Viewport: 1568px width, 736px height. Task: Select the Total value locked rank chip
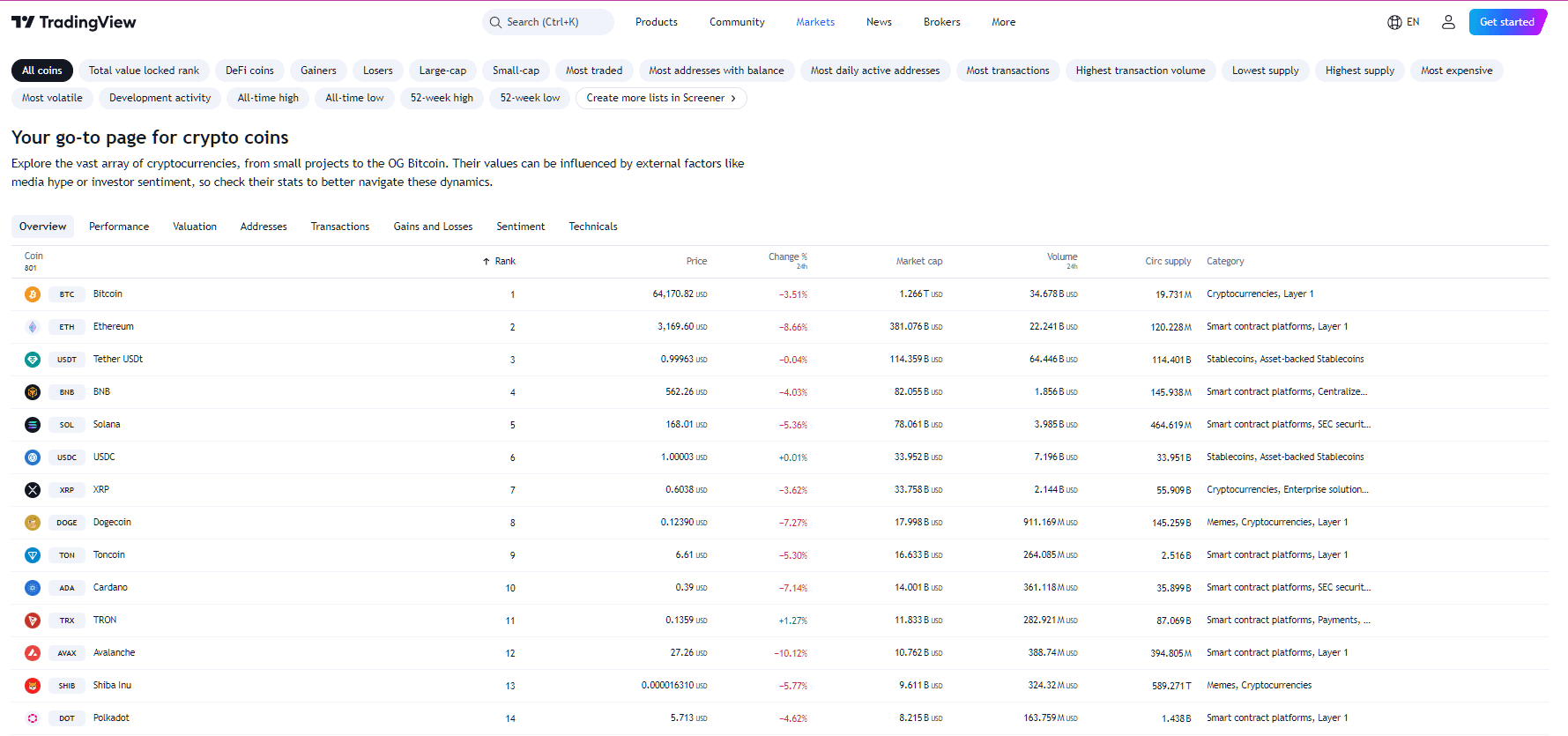tap(144, 71)
